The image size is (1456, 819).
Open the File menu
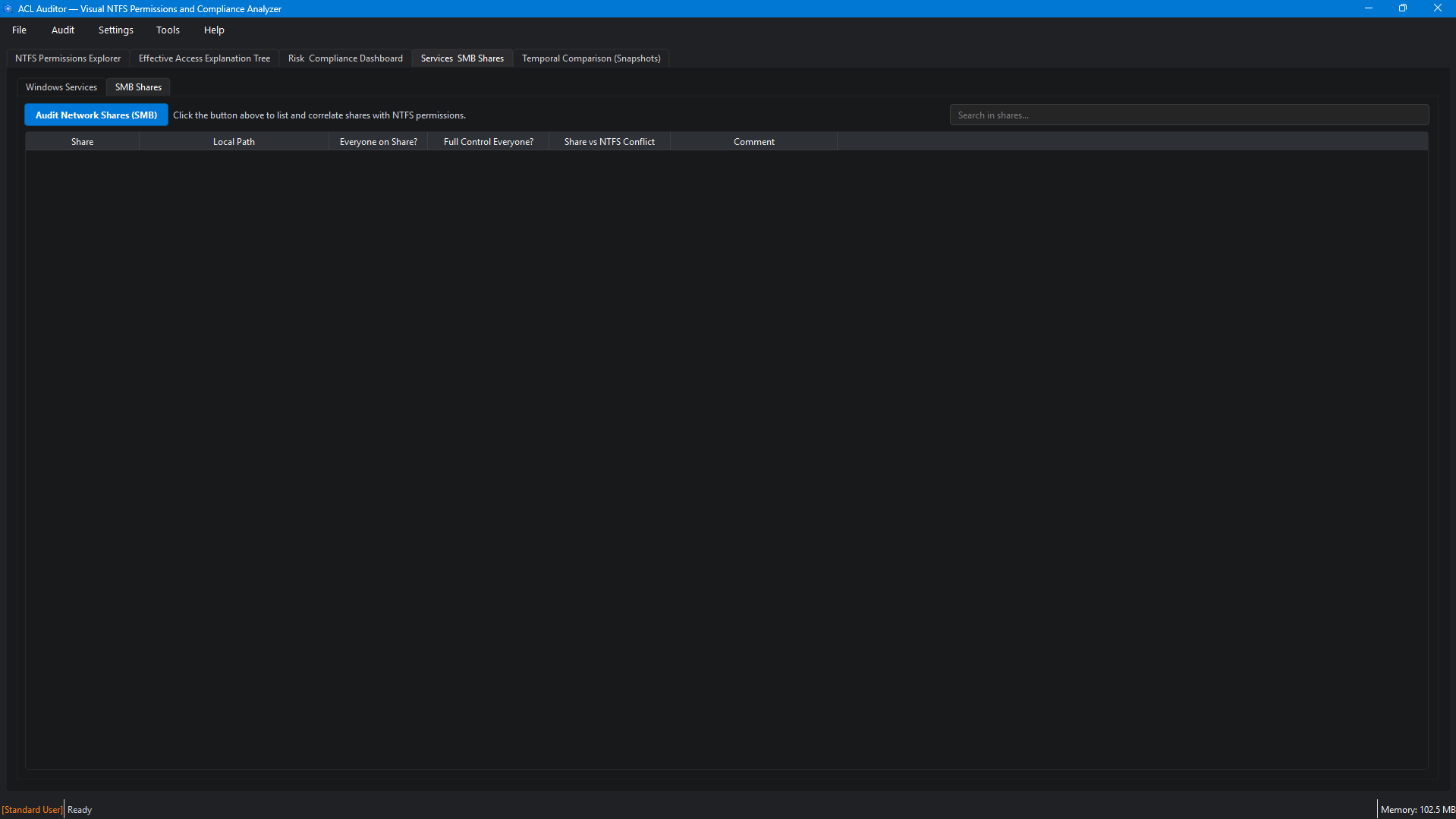[x=19, y=30]
